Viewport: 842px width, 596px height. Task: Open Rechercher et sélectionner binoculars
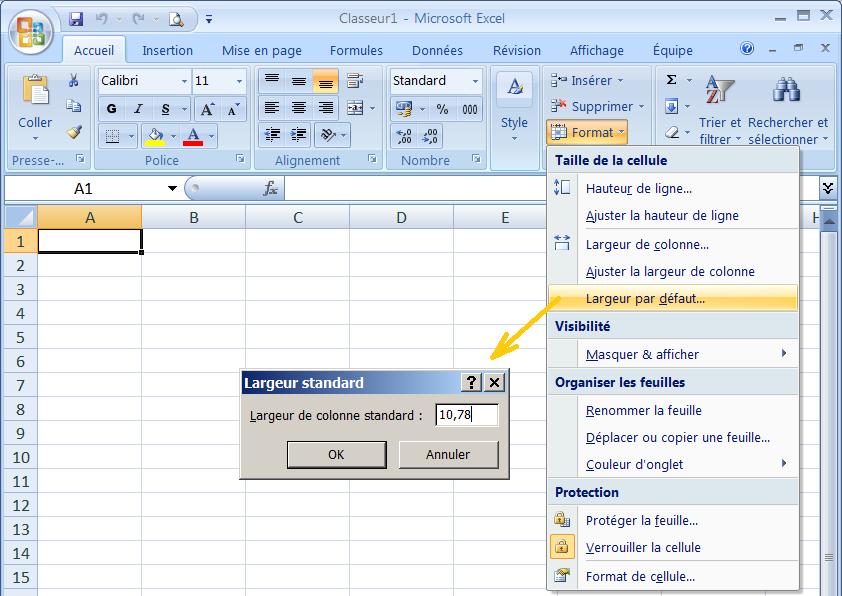point(787,91)
